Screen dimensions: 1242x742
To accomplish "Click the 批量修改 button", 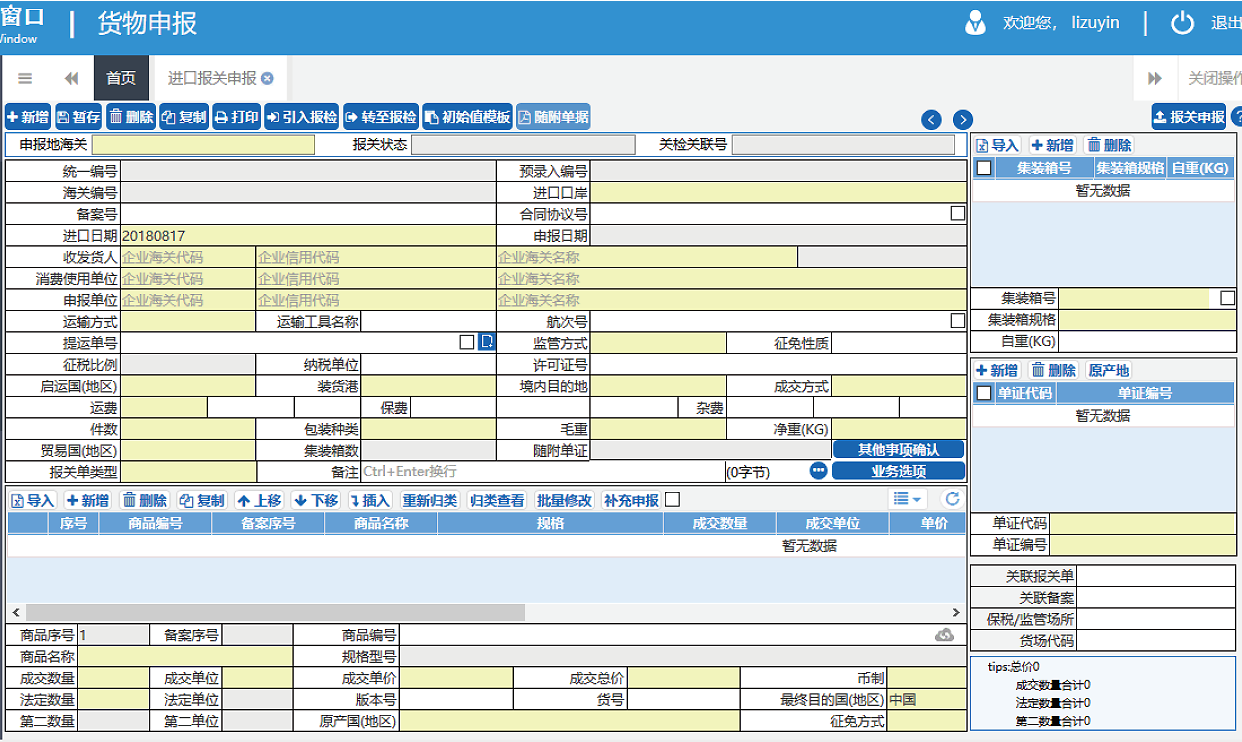I will coord(565,500).
